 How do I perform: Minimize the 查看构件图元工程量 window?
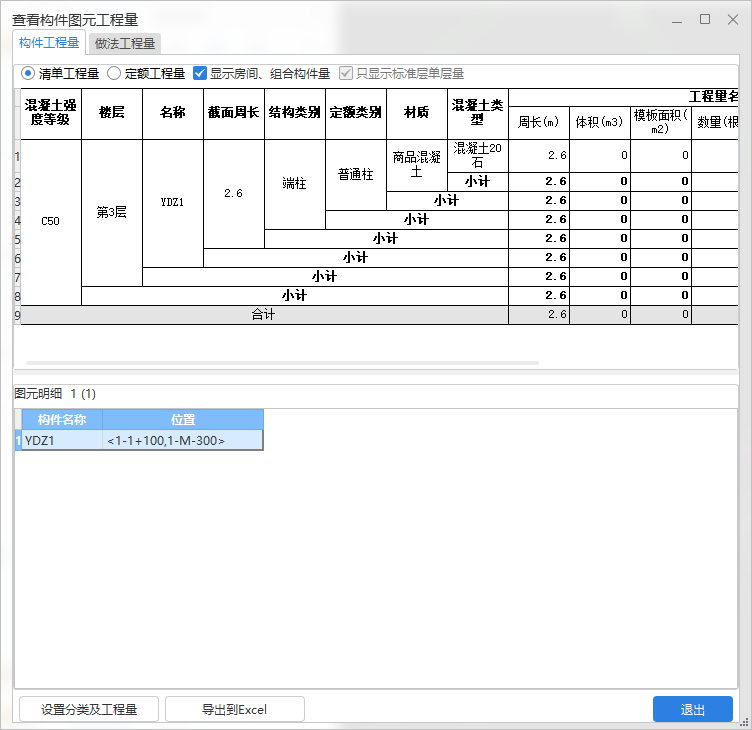tap(677, 20)
